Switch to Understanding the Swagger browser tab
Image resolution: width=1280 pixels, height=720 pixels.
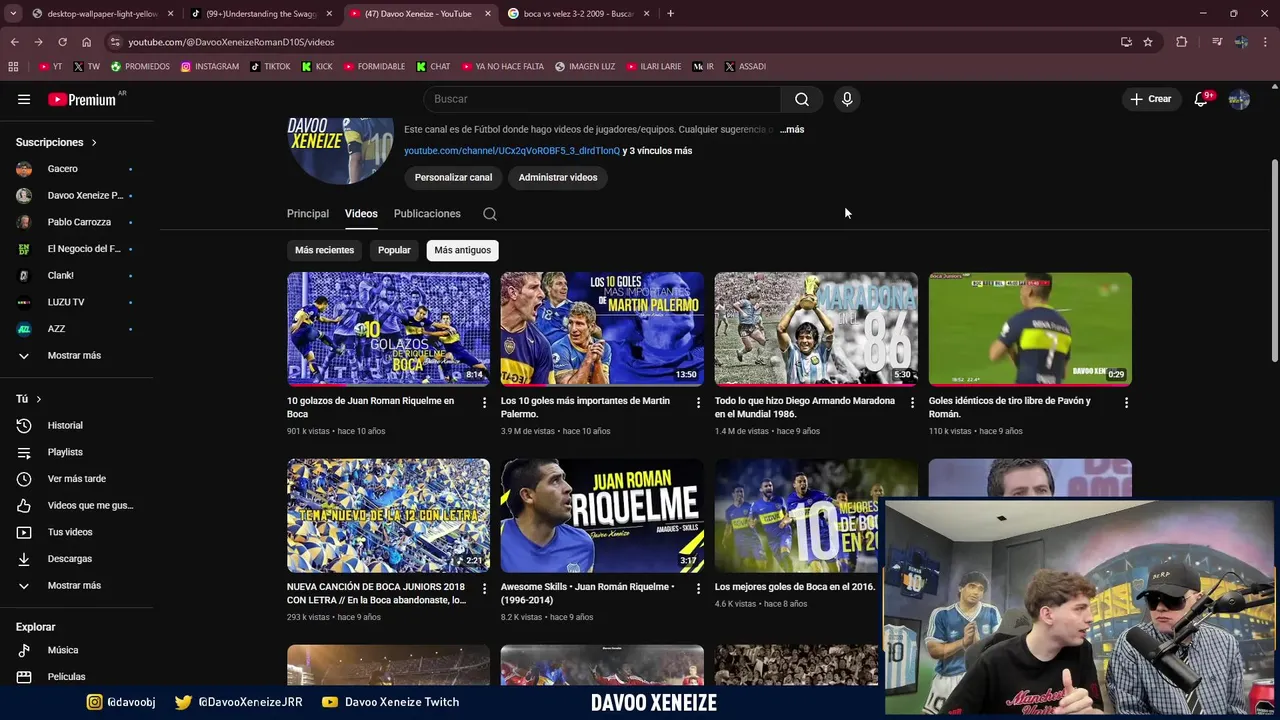click(260, 14)
